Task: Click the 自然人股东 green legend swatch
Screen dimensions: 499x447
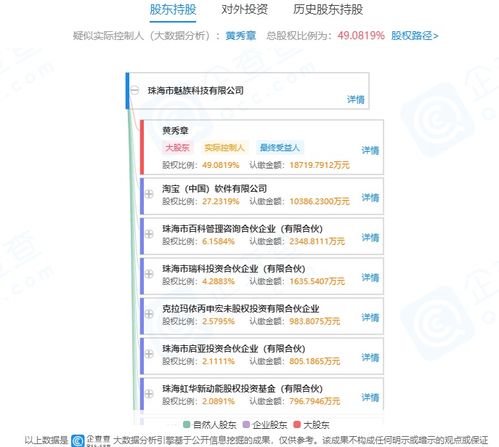Action: [187, 424]
